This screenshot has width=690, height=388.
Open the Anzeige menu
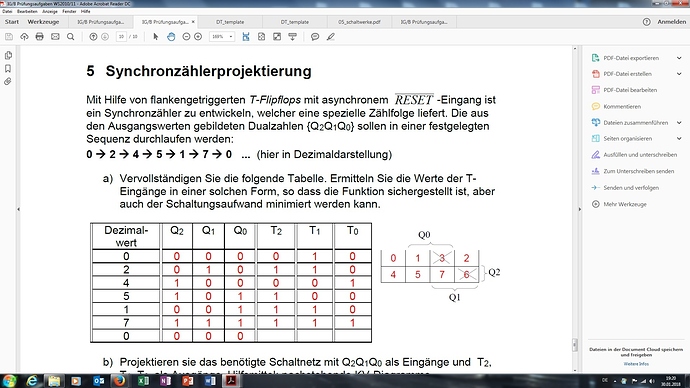[x=50, y=11]
